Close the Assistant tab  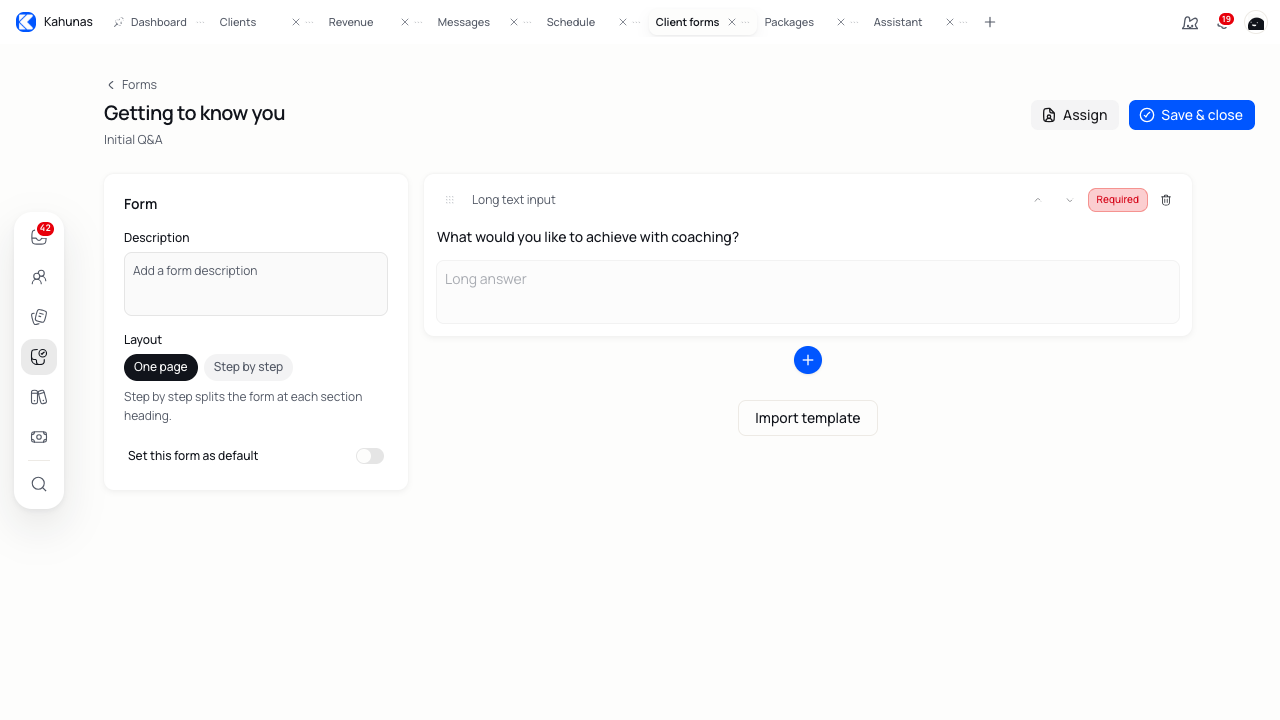950,22
